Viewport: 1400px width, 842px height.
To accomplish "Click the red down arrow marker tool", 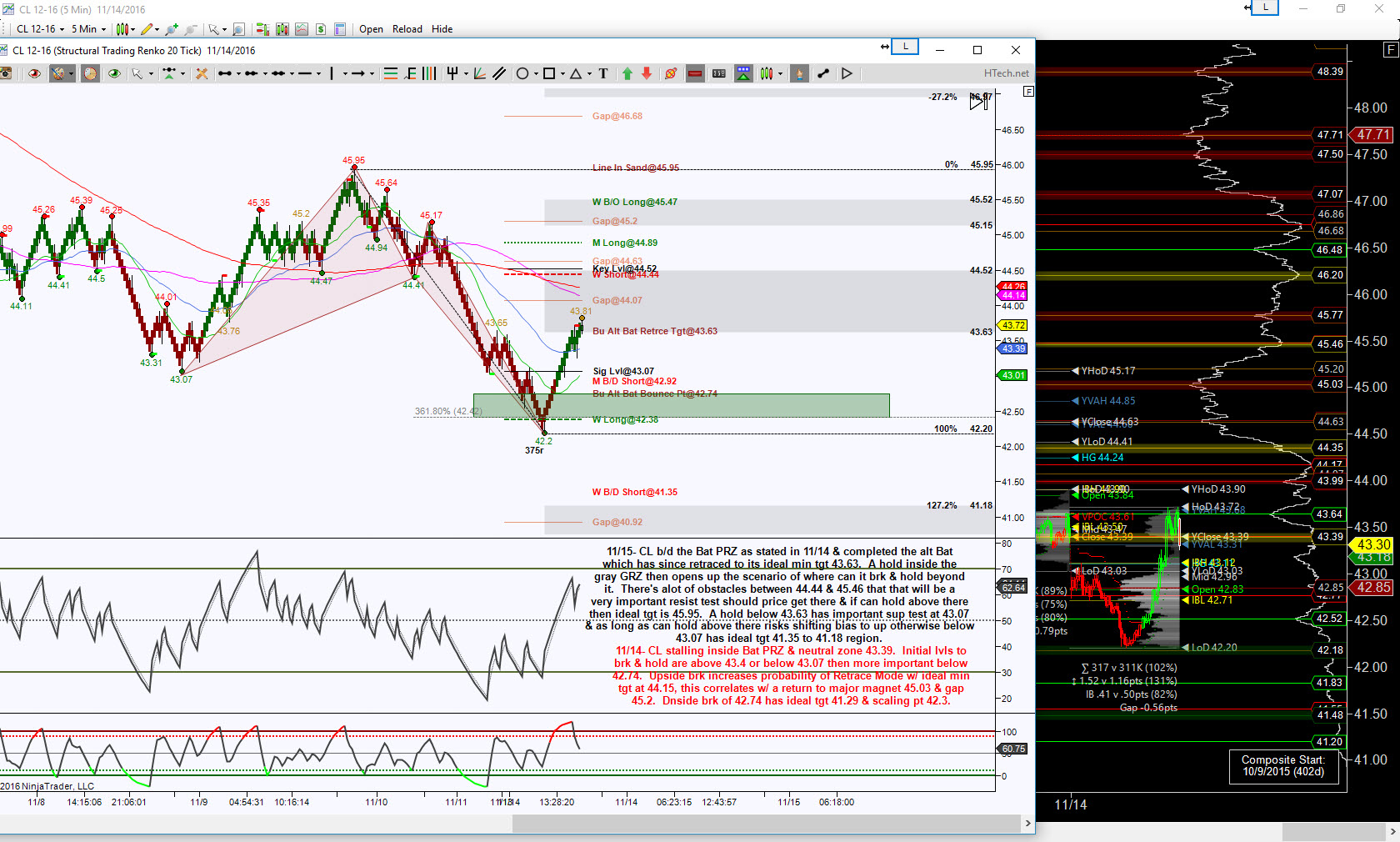I will (647, 73).
